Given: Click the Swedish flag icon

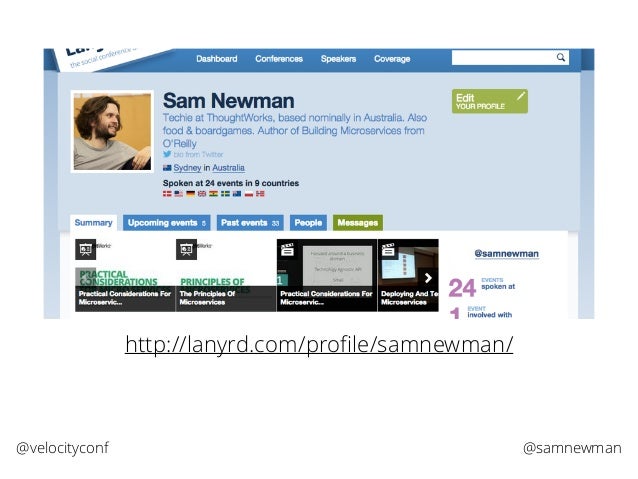Looking at the screenshot, I should [x=225, y=194].
